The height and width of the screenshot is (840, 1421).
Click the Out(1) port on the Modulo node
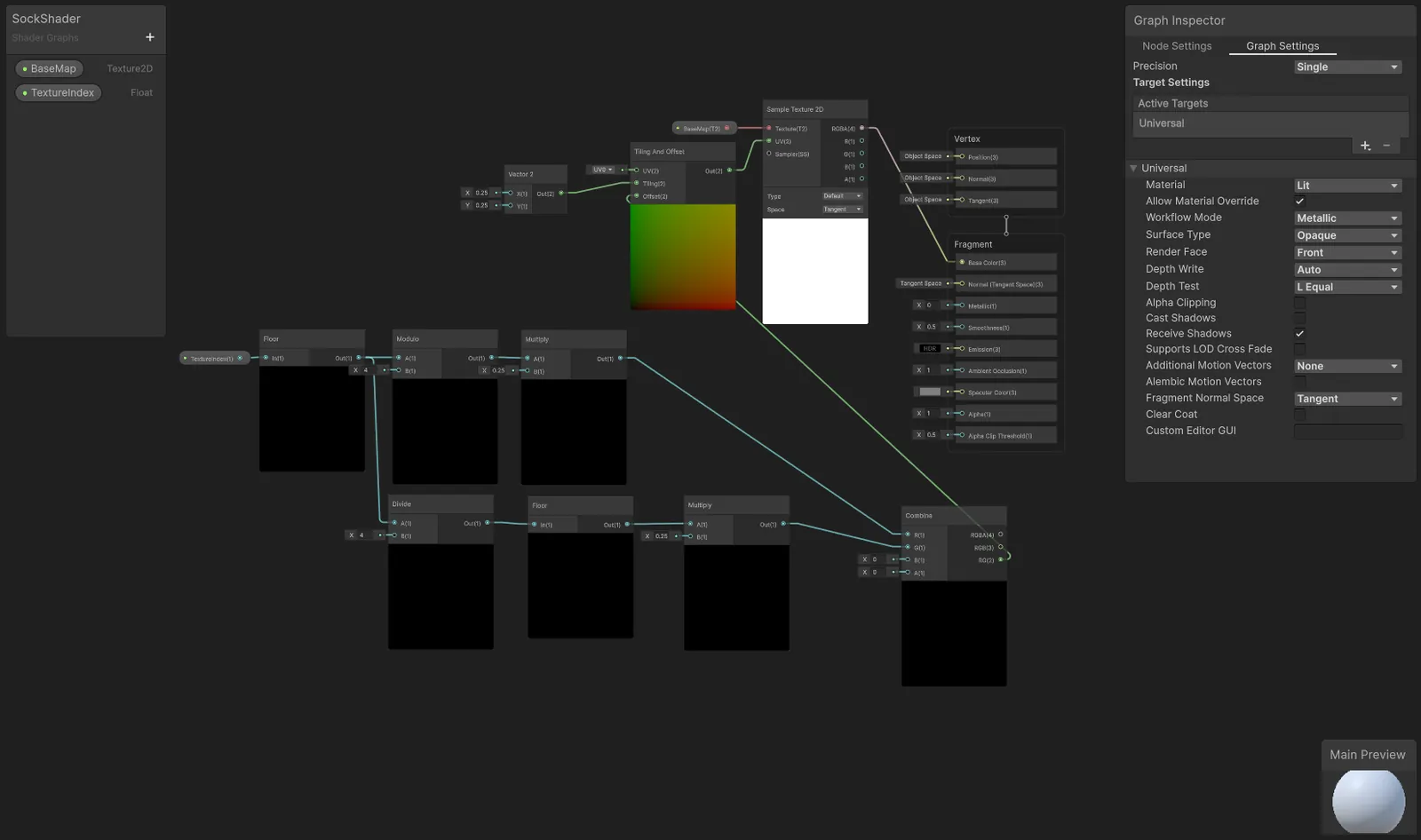pyautogui.click(x=491, y=358)
